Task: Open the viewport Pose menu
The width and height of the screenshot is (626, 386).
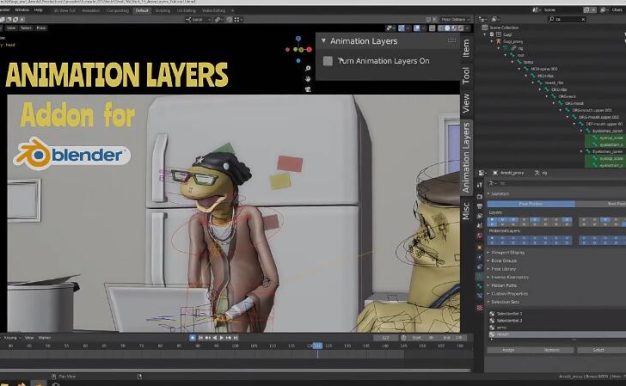Action: pos(41,28)
